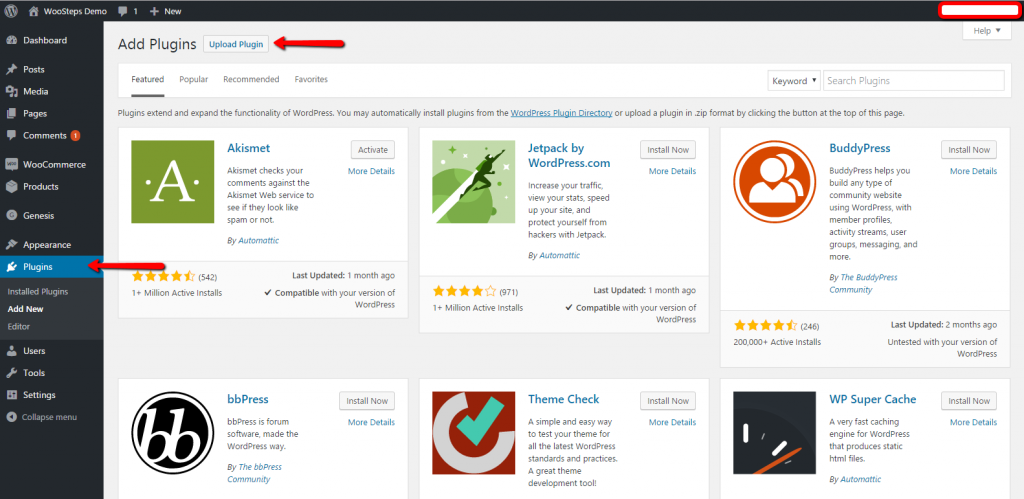Click the BuddyPress plugin logo
This screenshot has width=1024, height=499.
coord(775,182)
